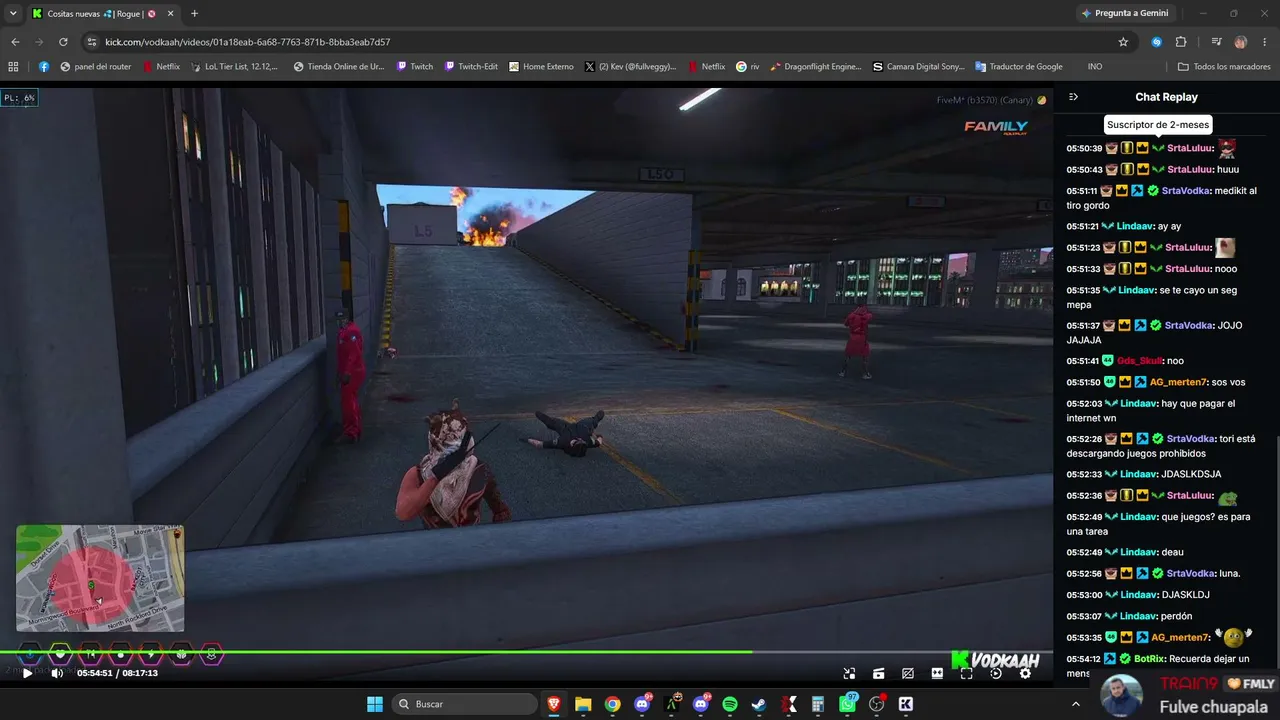Image resolution: width=1280 pixels, height=720 pixels.
Task: Open the extensions puzzle menu
Action: (x=1181, y=42)
